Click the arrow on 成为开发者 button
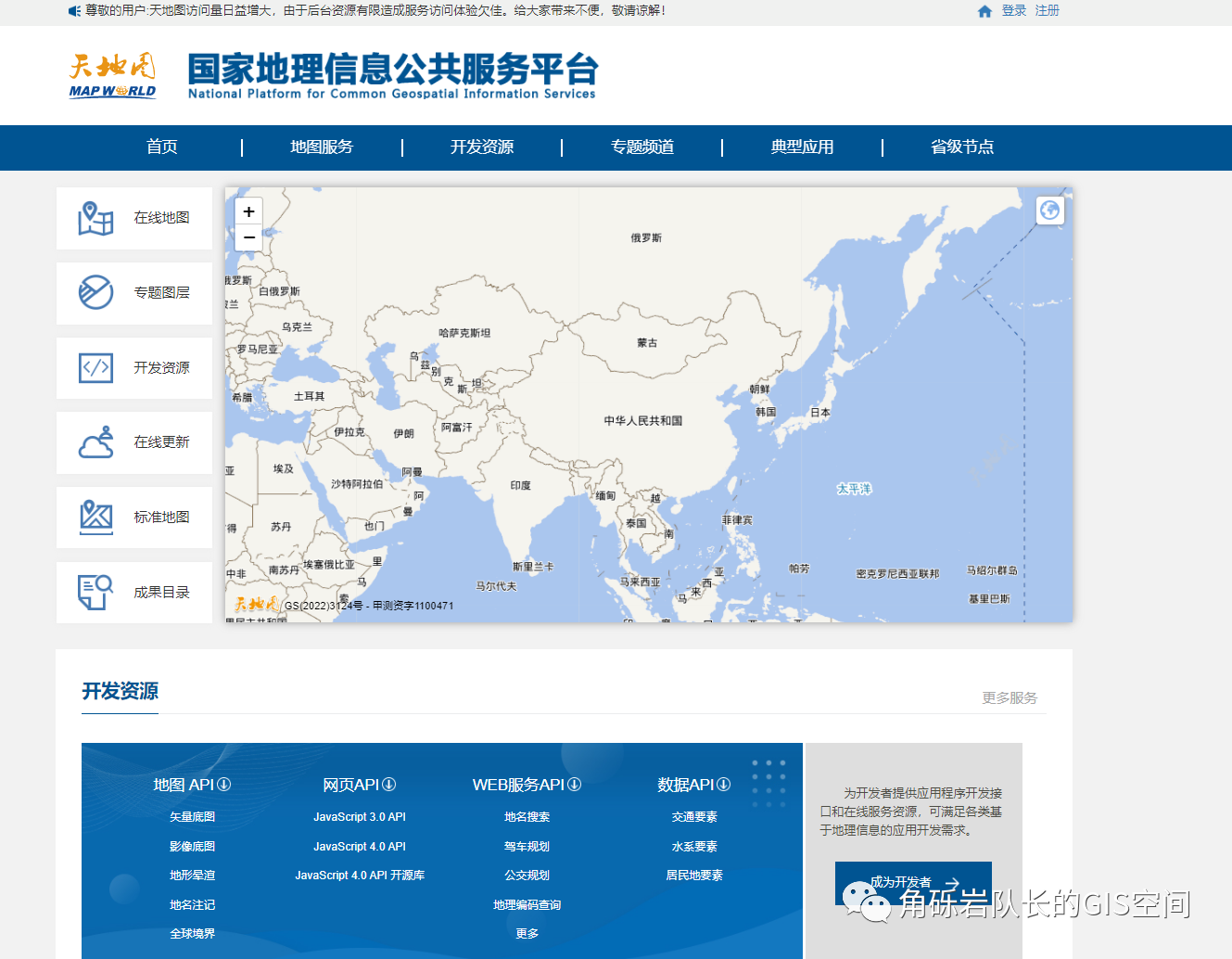 [x=952, y=883]
